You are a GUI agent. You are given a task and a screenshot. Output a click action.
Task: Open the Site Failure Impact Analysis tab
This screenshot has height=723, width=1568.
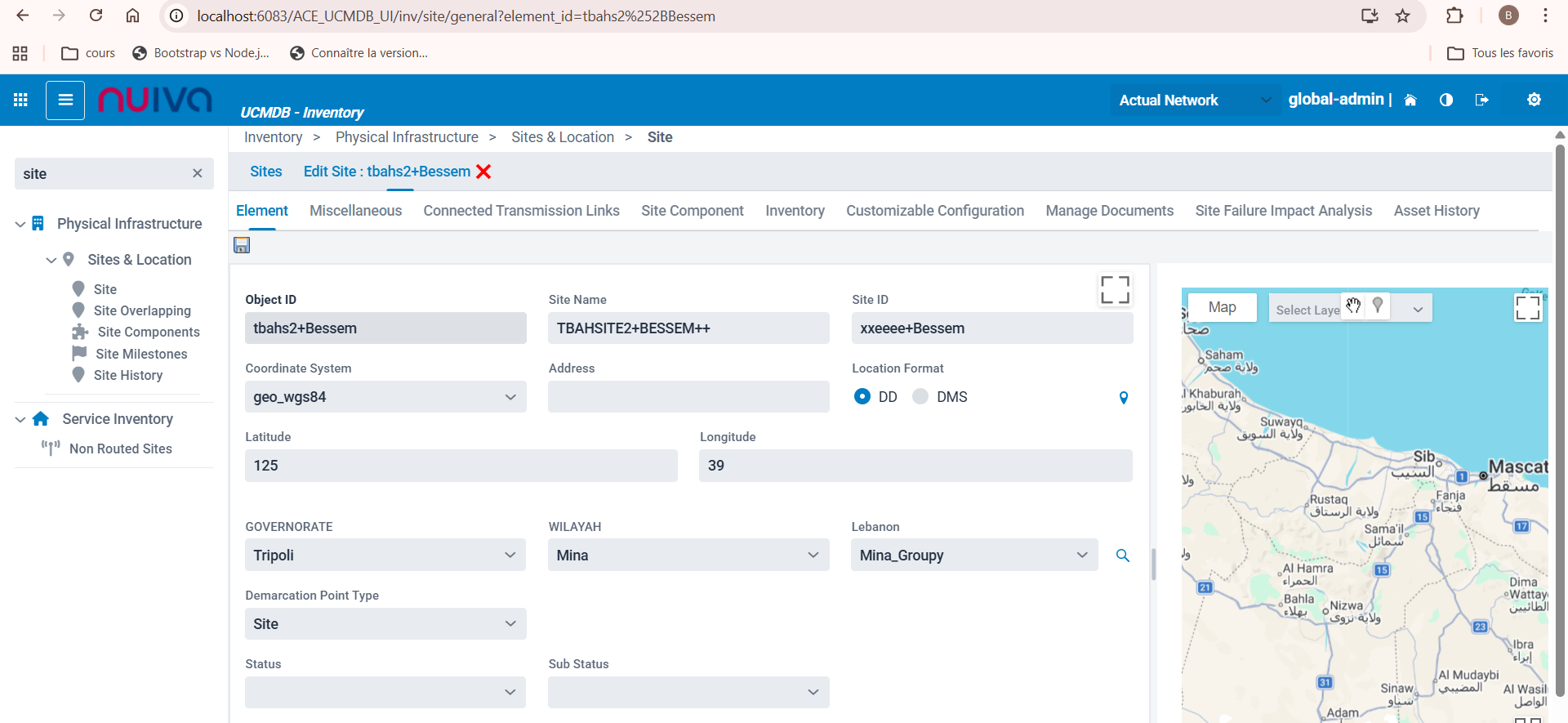point(1283,211)
